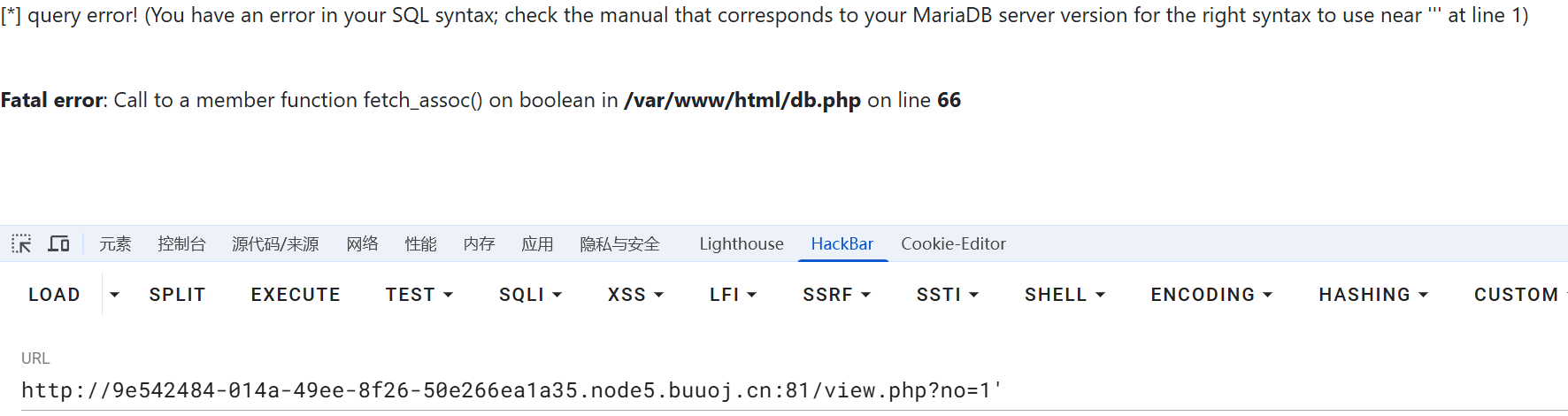Open the SSTI dropdown menu
Image resolution: width=1568 pixels, height=416 pixels.
click(x=947, y=295)
